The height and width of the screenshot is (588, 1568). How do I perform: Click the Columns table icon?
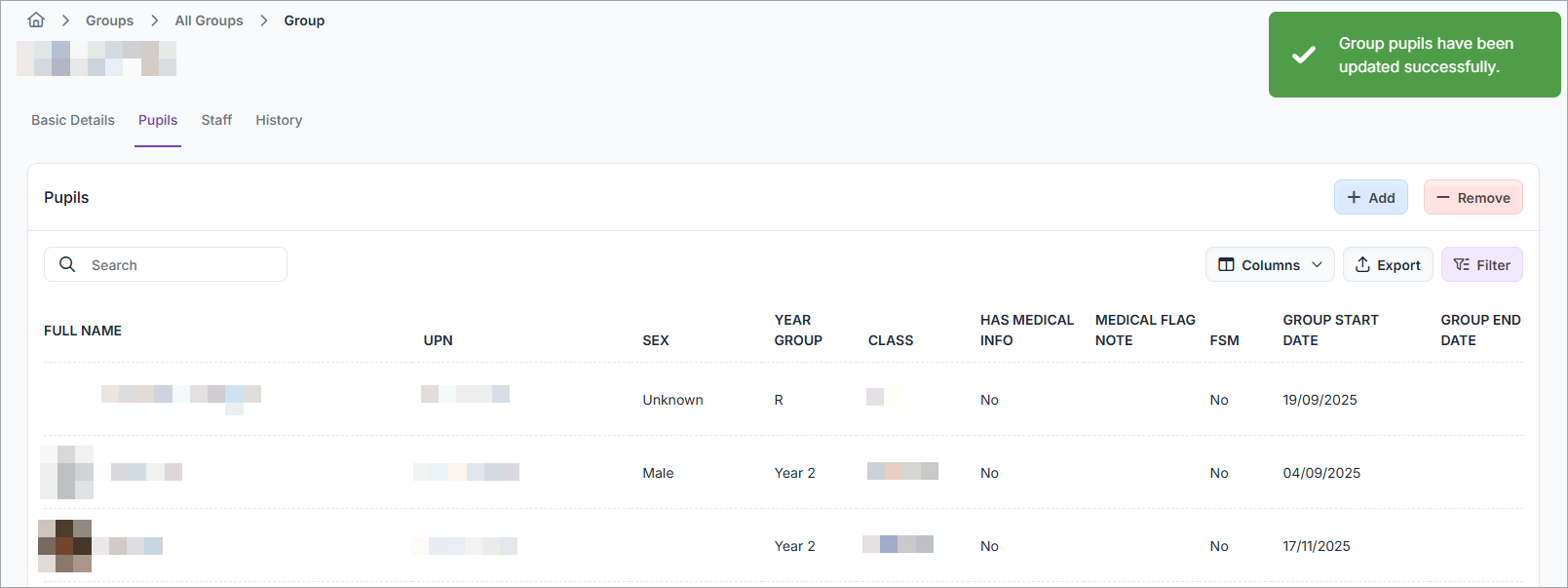coord(1226,265)
